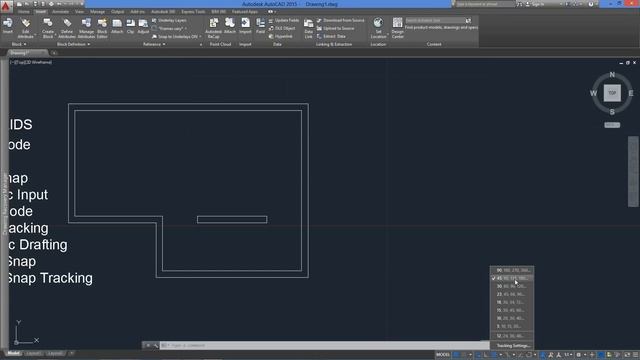The image size is (640, 360).
Task: Click Attach in the Point Cloud panel
Action: (x=230, y=25)
